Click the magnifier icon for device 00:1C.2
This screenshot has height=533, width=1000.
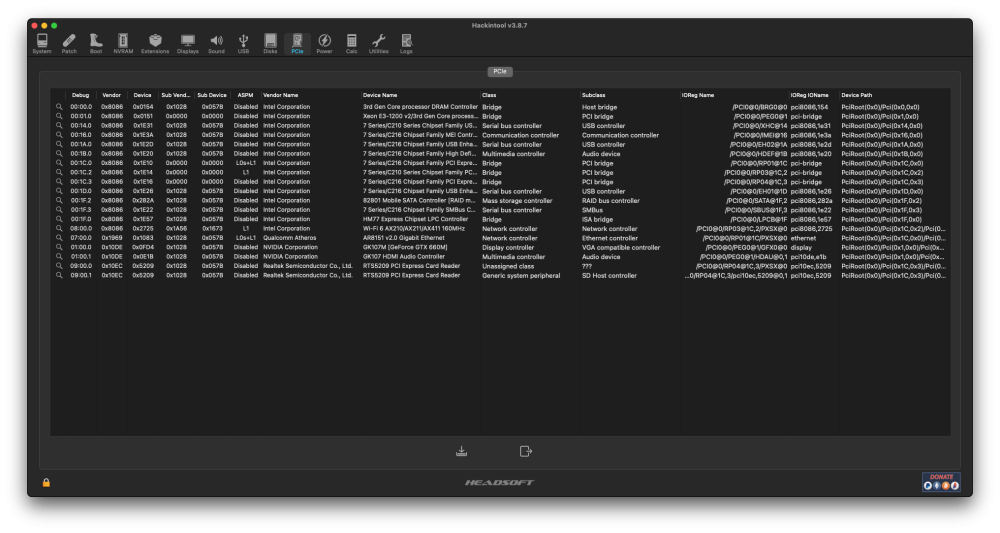pos(59,172)
